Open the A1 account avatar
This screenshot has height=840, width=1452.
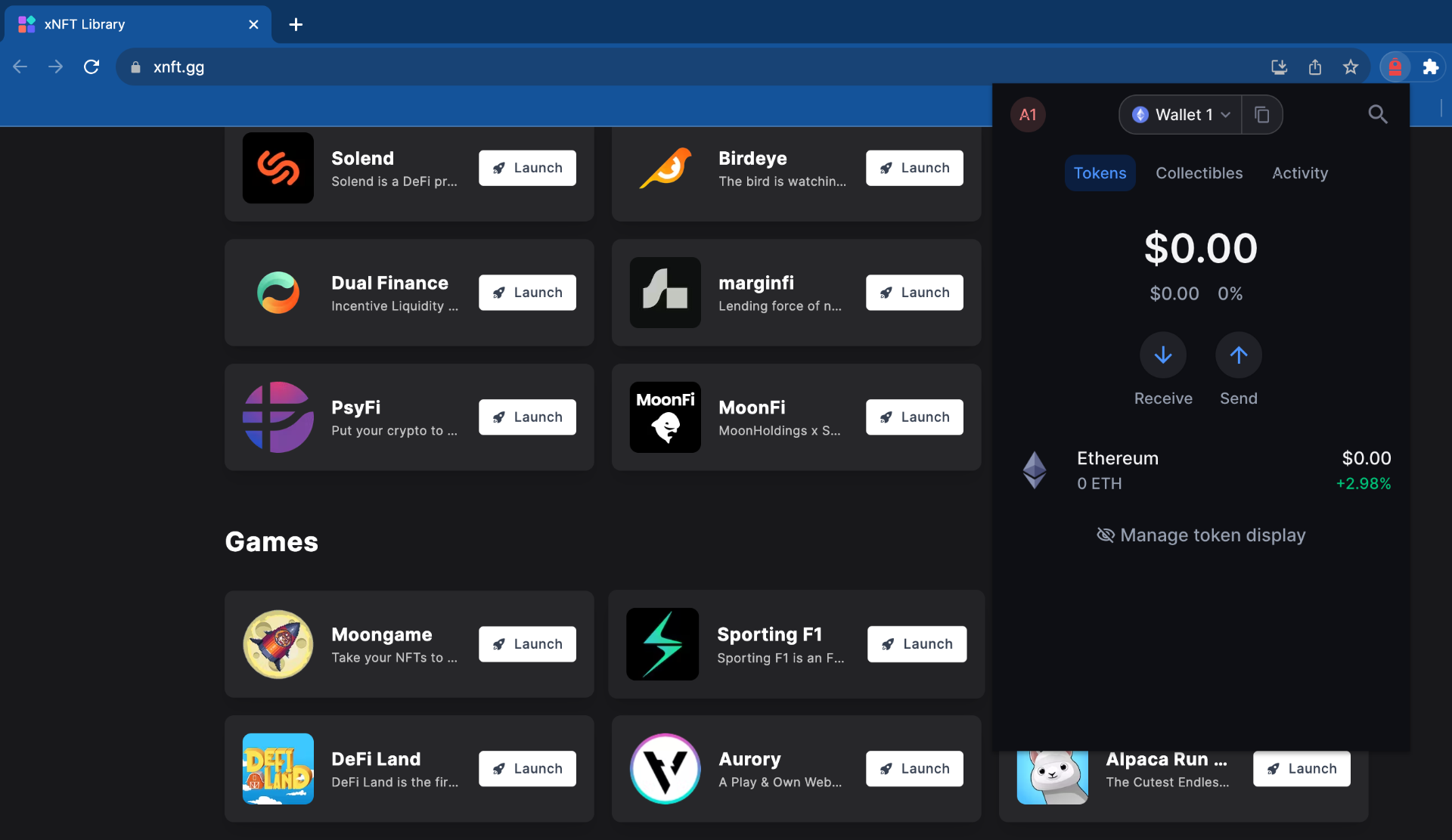click(1028, 115)
